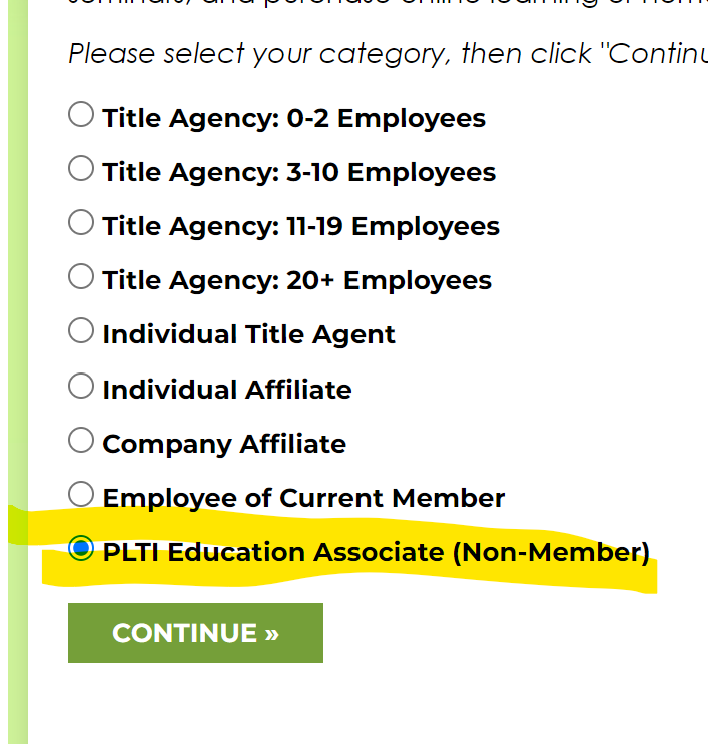Image resolution: width=708 pixels, height=744 pixels.
Task: Click the "Title Agency: 20+ Employees" label text
Action: [x=297, y=280]
